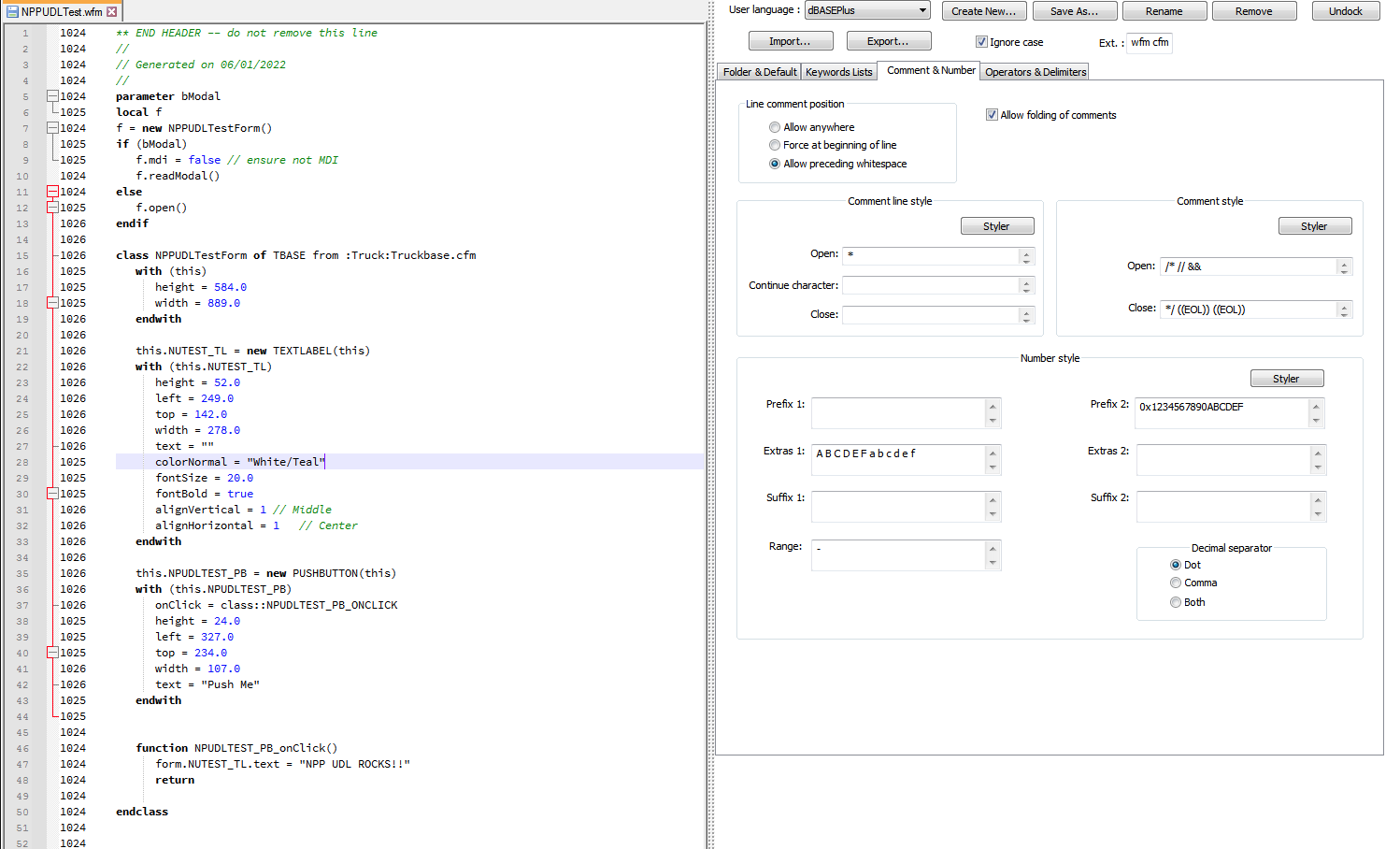
Task: Click '** END HEADER' comment line
Action: click(x=247, y=33)
